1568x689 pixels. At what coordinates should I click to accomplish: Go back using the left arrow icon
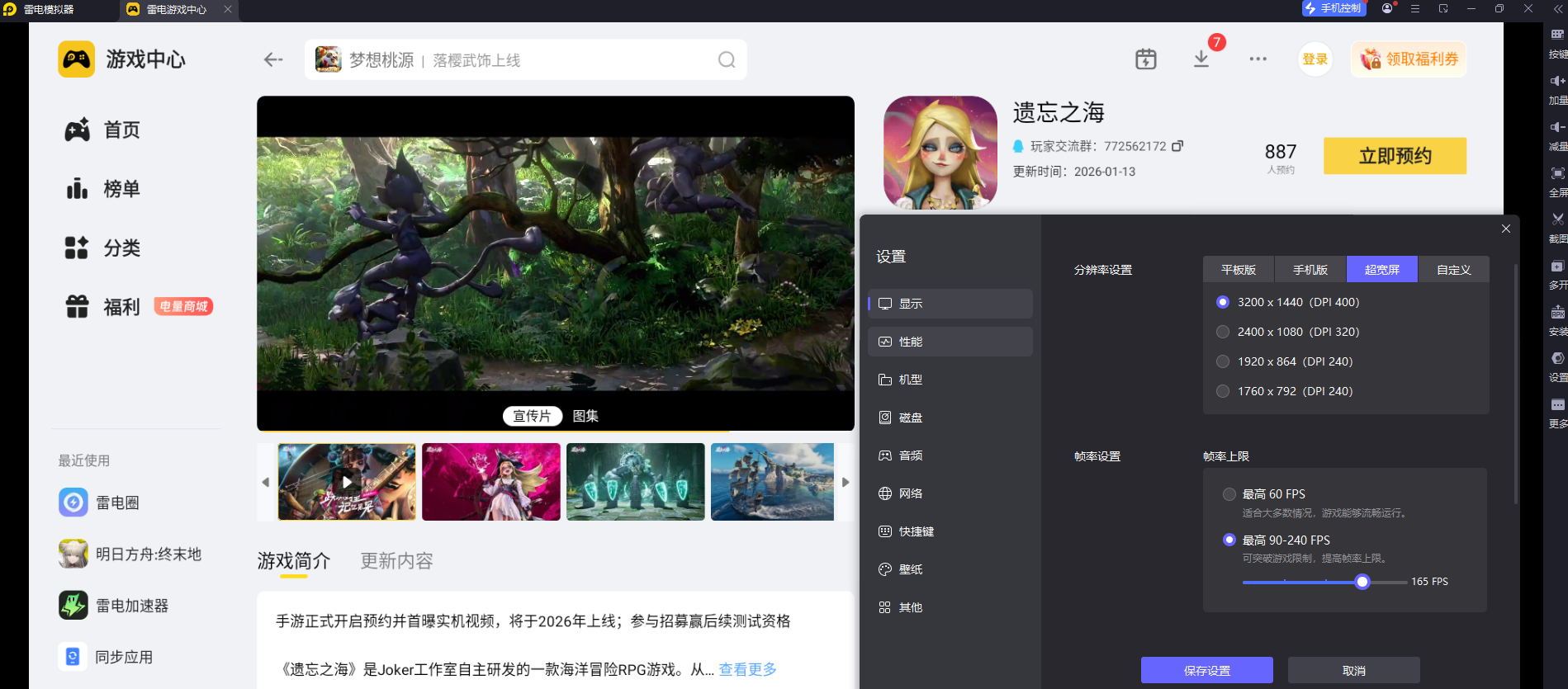tap(273, 59)
